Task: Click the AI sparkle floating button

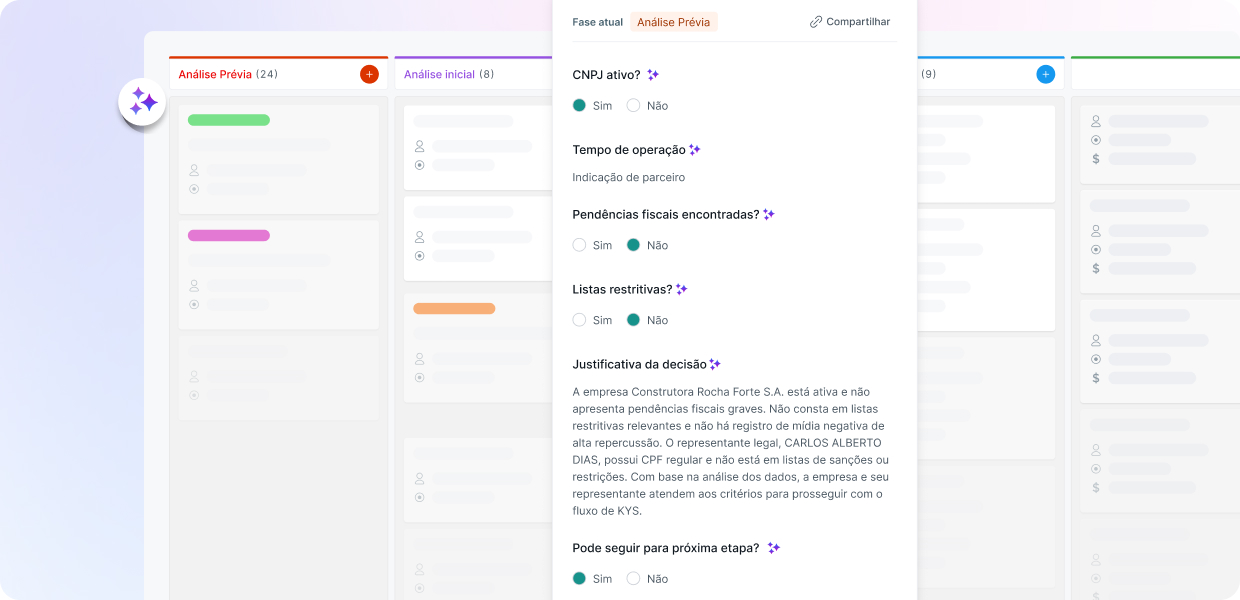Action: pos(142,102)
